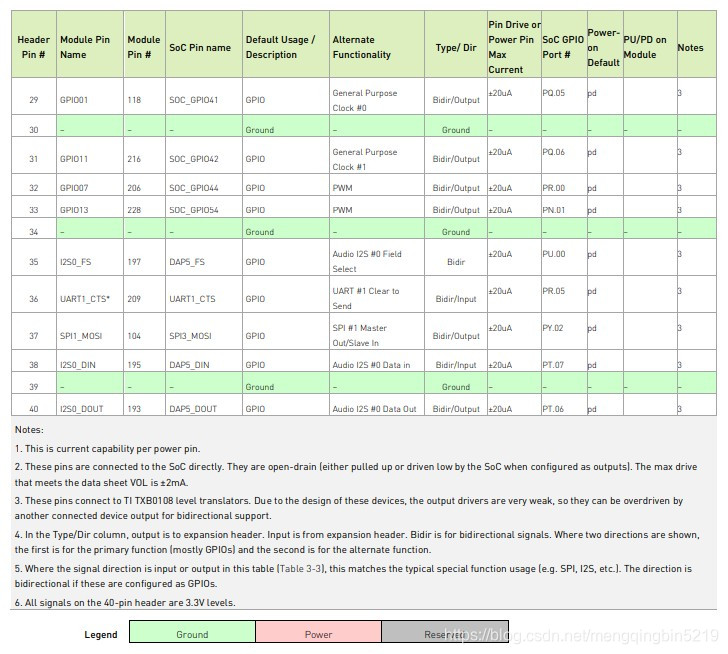Click module pin number 206
Screen dimensions: 728x654
pyautogui.click(x=134, y=188)
